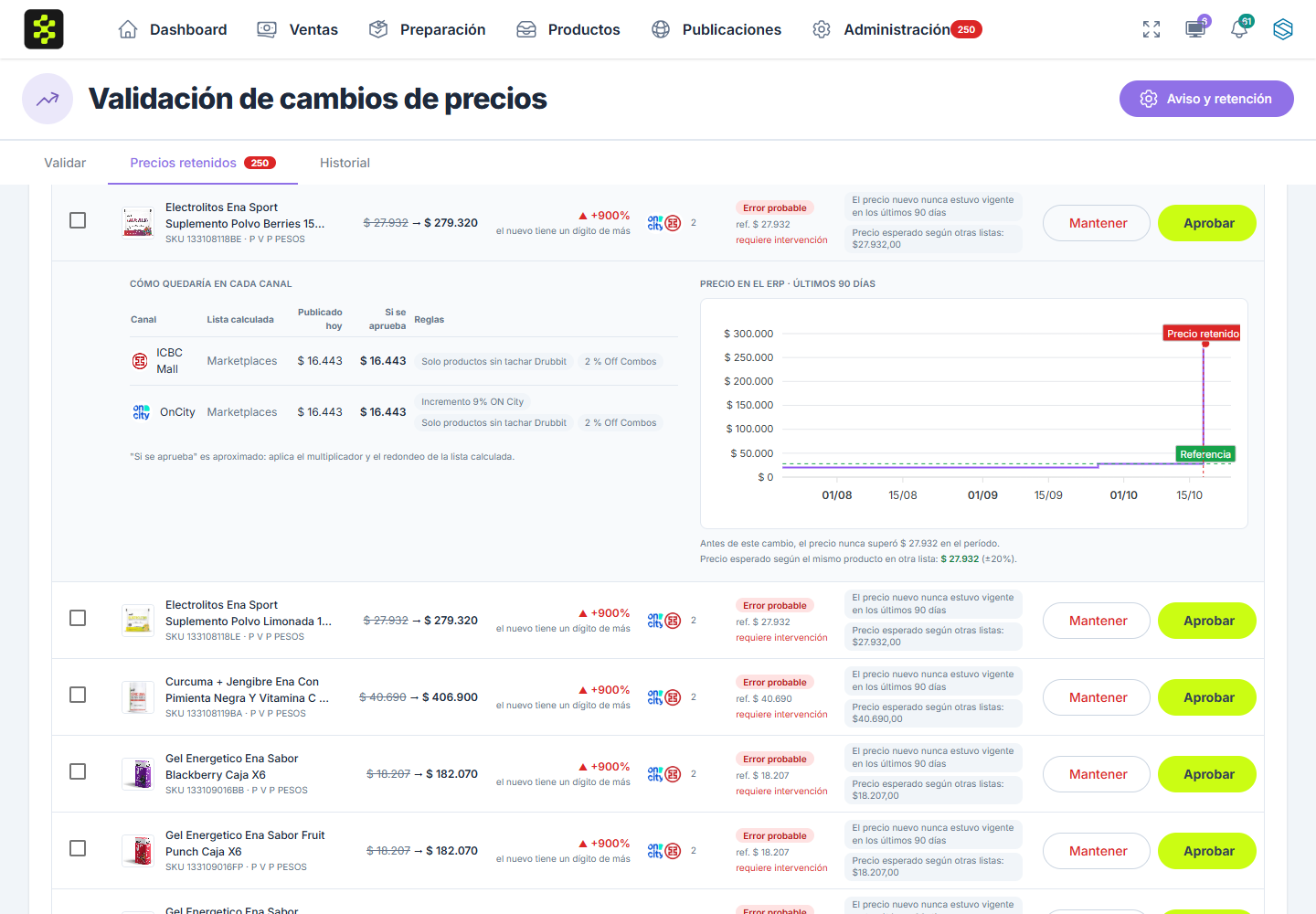Click the Incremento 9% ON City rule tag

pos(472,402)
